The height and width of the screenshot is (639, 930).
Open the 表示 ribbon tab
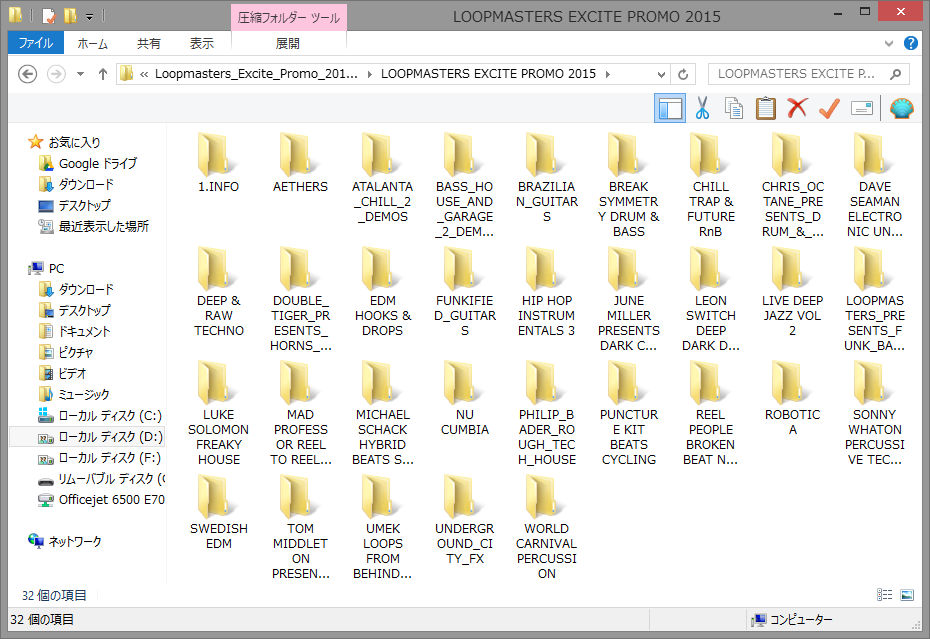(x=201, y=43)
